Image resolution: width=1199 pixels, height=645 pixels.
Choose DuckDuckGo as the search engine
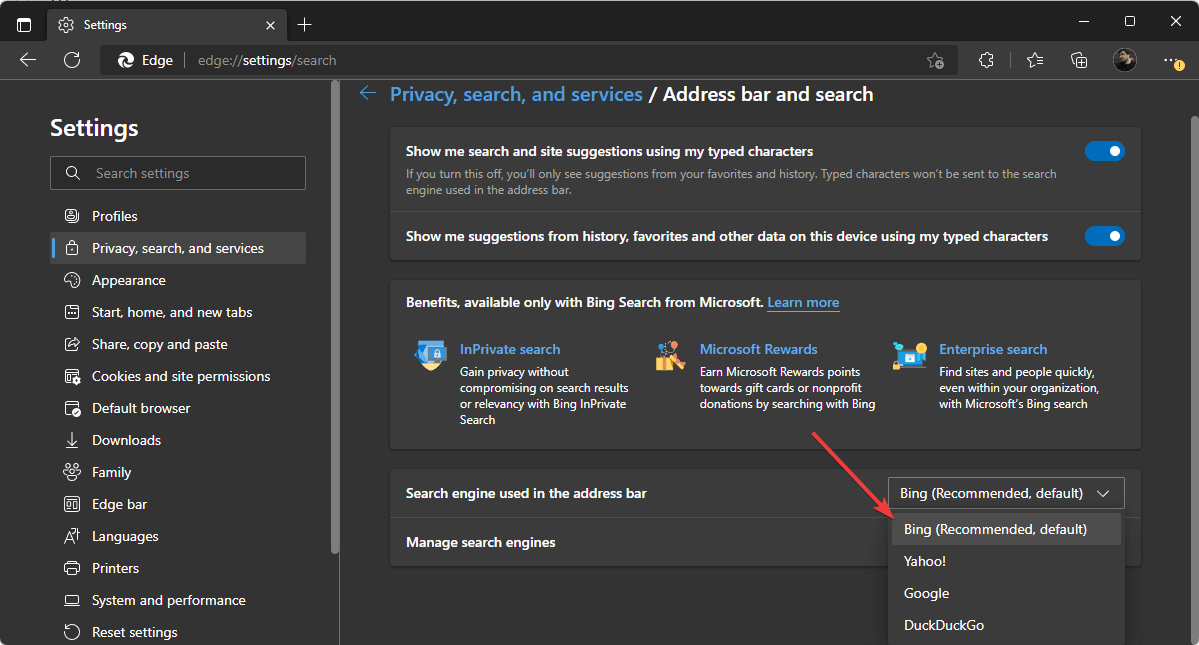1006,625
